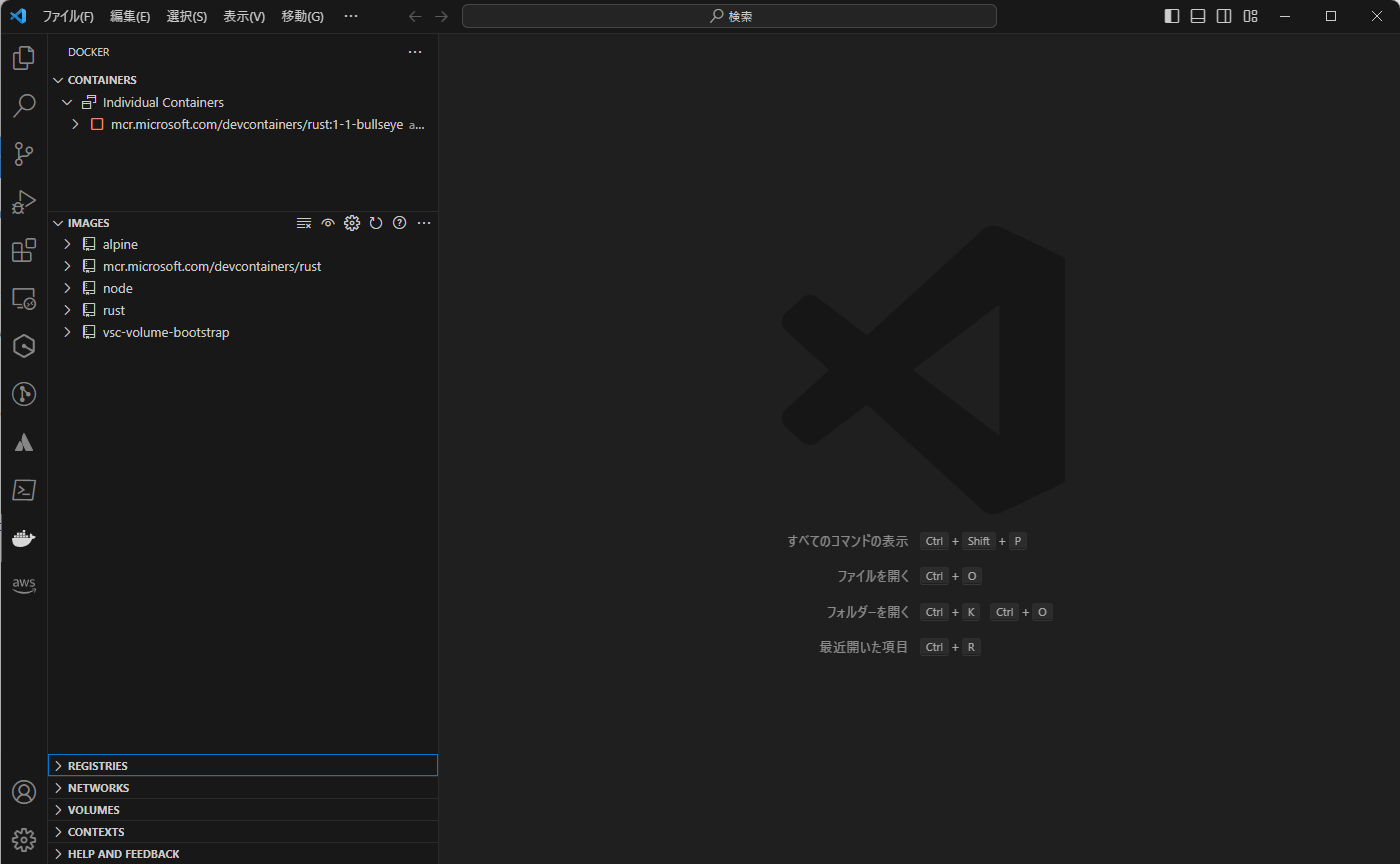Toggle the bottom panel visibility

tap(1198, 16)
